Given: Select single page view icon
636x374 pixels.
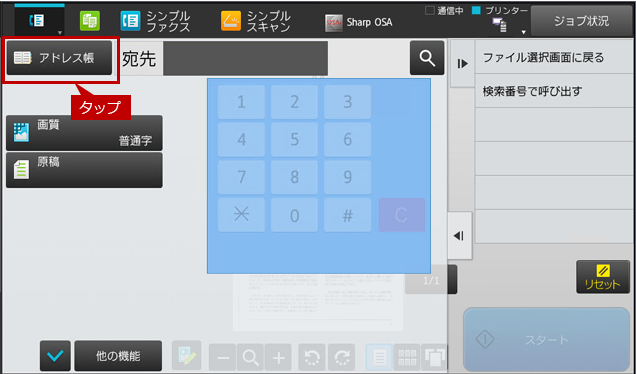Looking at the screenshot, I should click(x=379, y=357).
